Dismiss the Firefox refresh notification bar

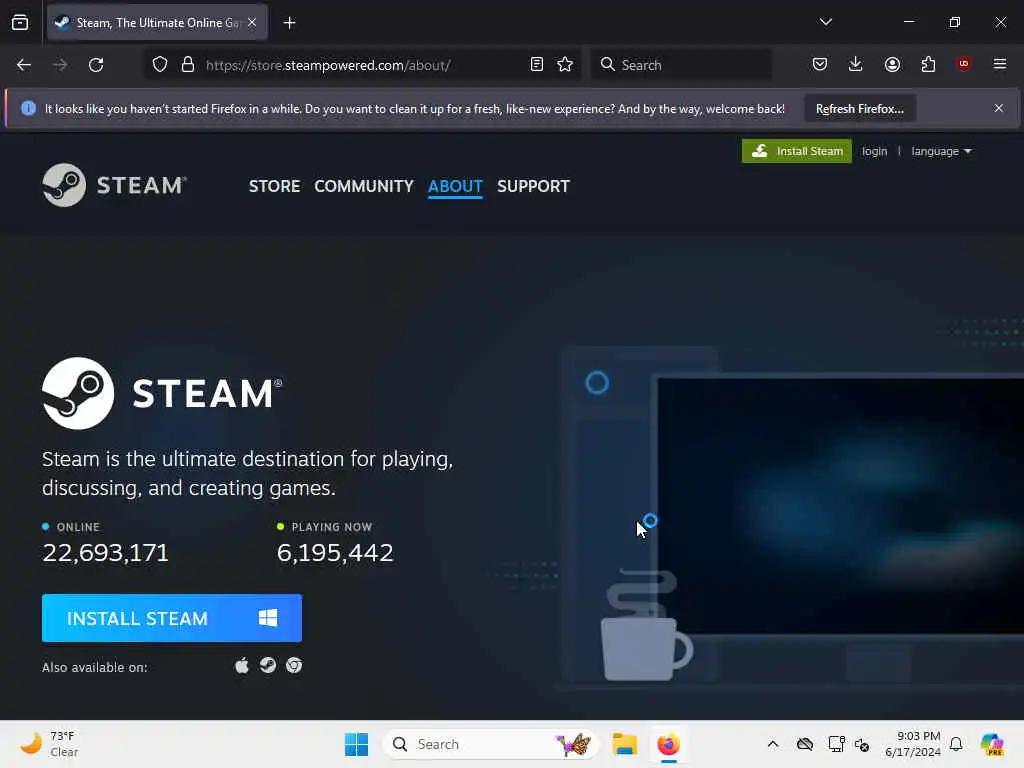point(999,108)
